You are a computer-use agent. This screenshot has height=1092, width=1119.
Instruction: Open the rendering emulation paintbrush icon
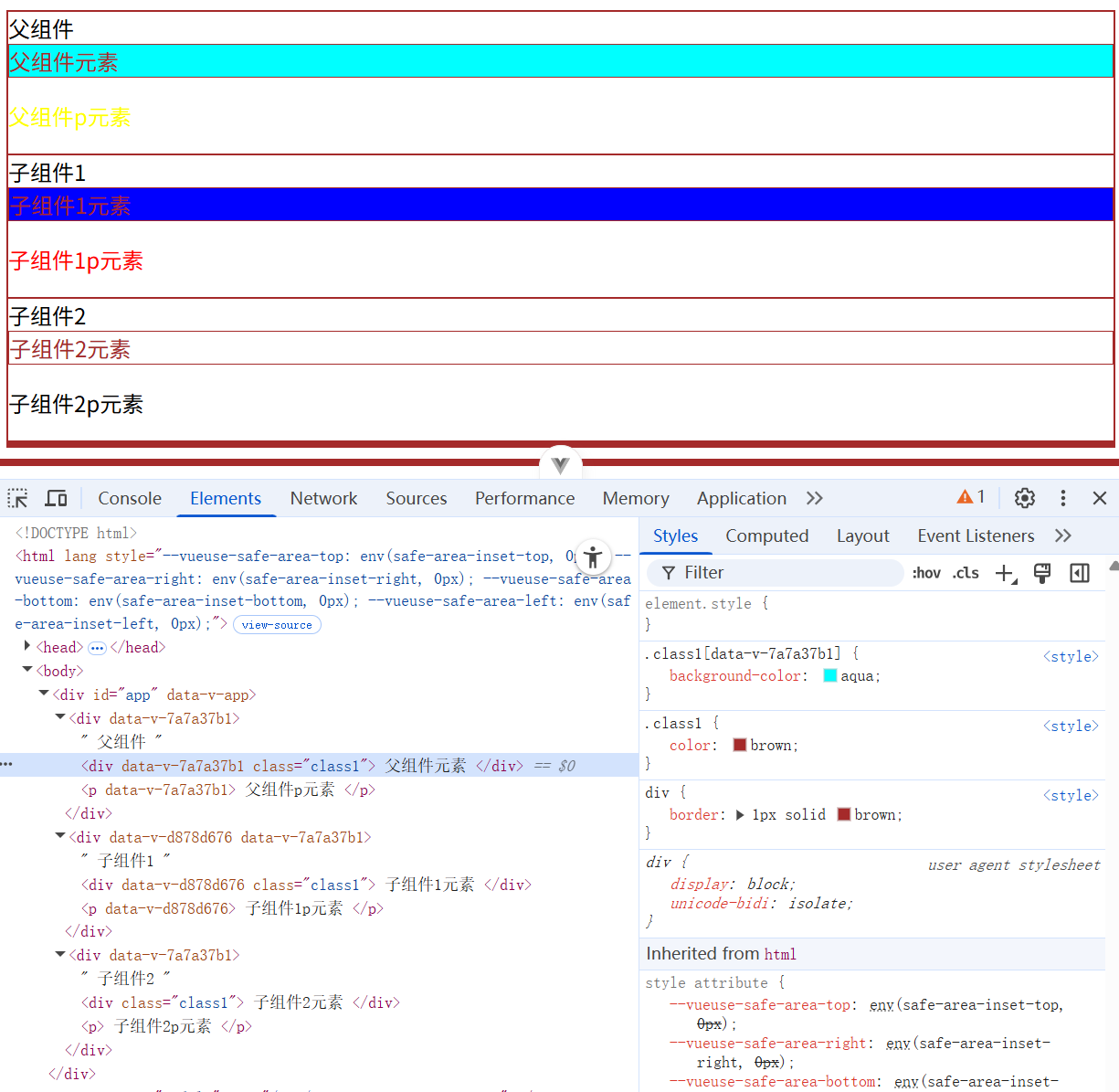click(x=1041, y=573)
